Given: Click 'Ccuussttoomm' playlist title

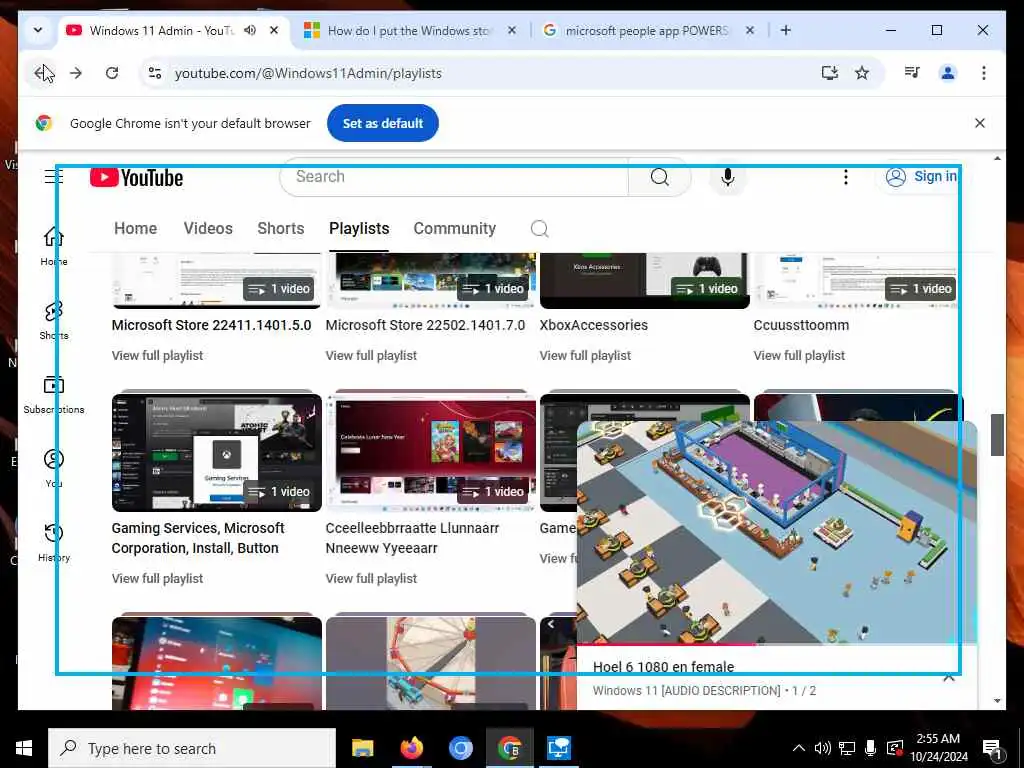Looking at the screenshot, I should 801,325.
